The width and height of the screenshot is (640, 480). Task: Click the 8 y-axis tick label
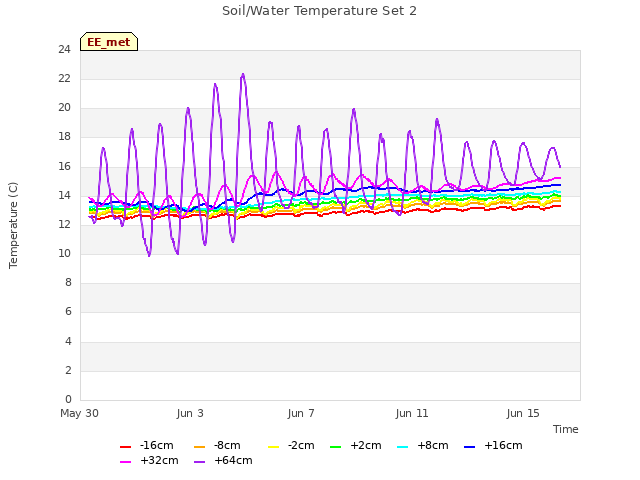tap(68, 282)
